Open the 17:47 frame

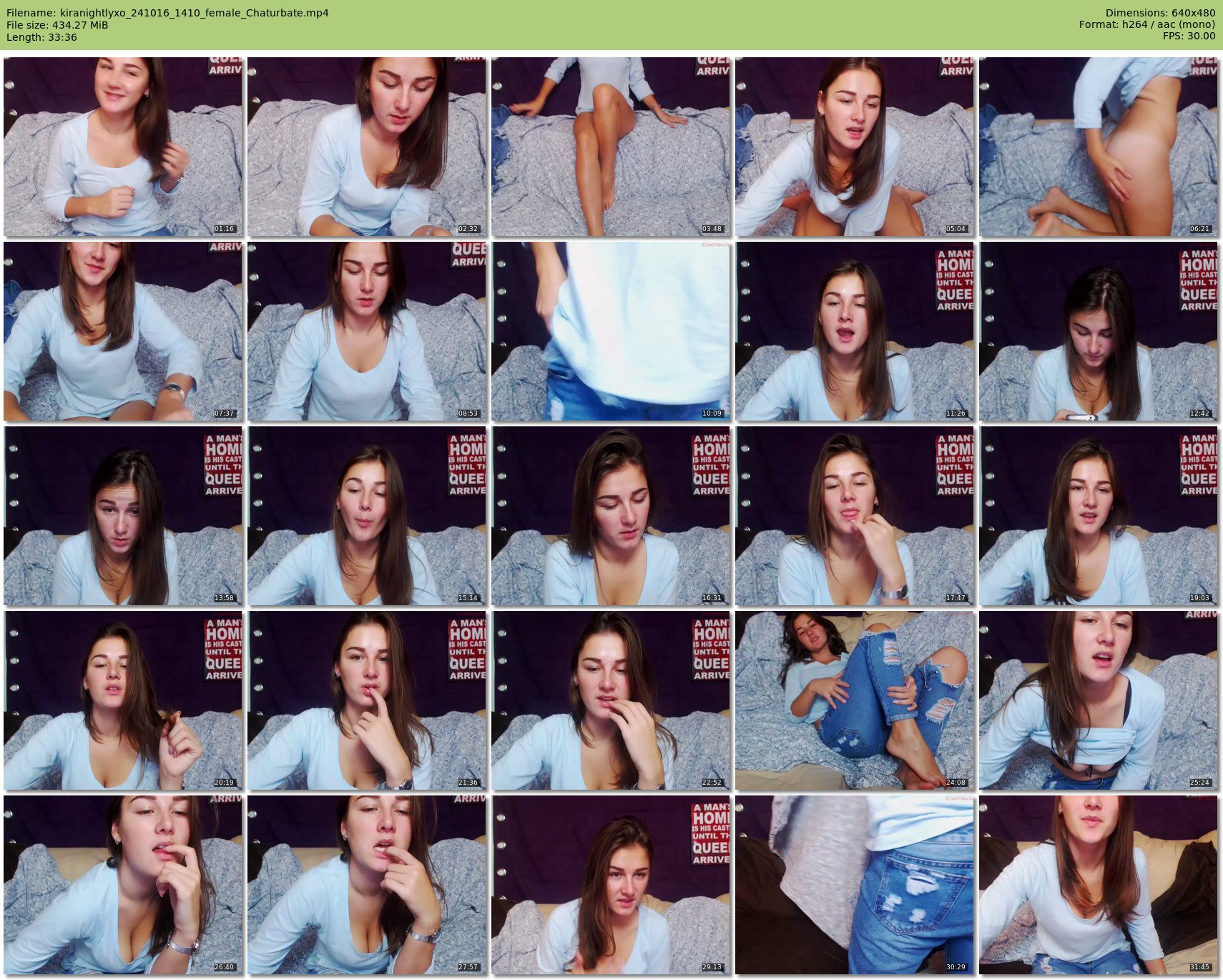855,516
